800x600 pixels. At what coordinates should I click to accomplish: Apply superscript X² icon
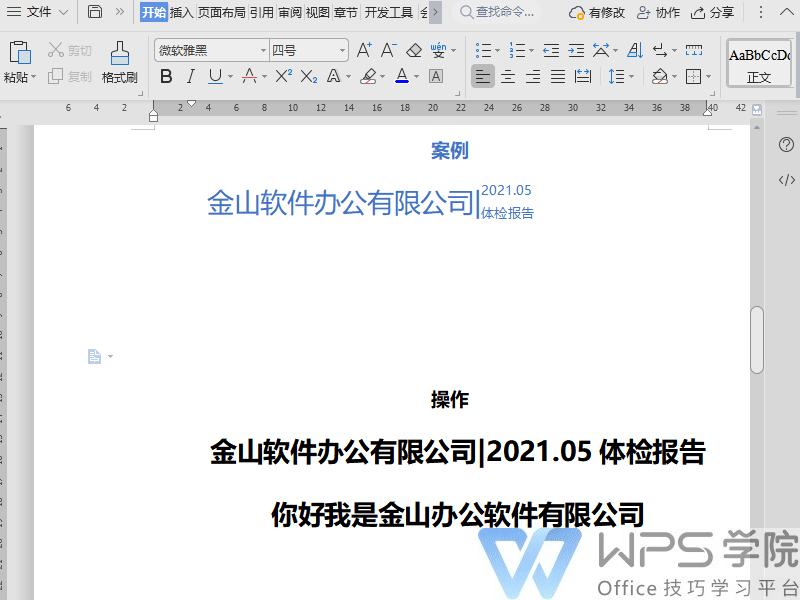pyautogui.click(x=283, y=77)
